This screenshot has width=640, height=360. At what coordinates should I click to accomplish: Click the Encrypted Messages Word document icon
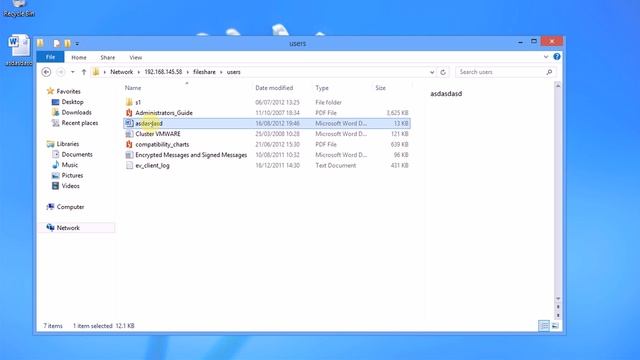(129, 155)
